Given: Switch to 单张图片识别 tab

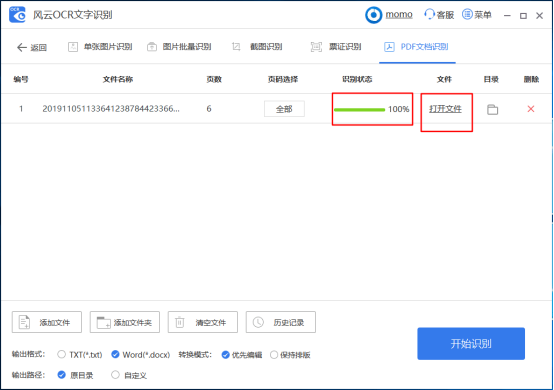Looking at the screenshot, I should tap(100, 47).
